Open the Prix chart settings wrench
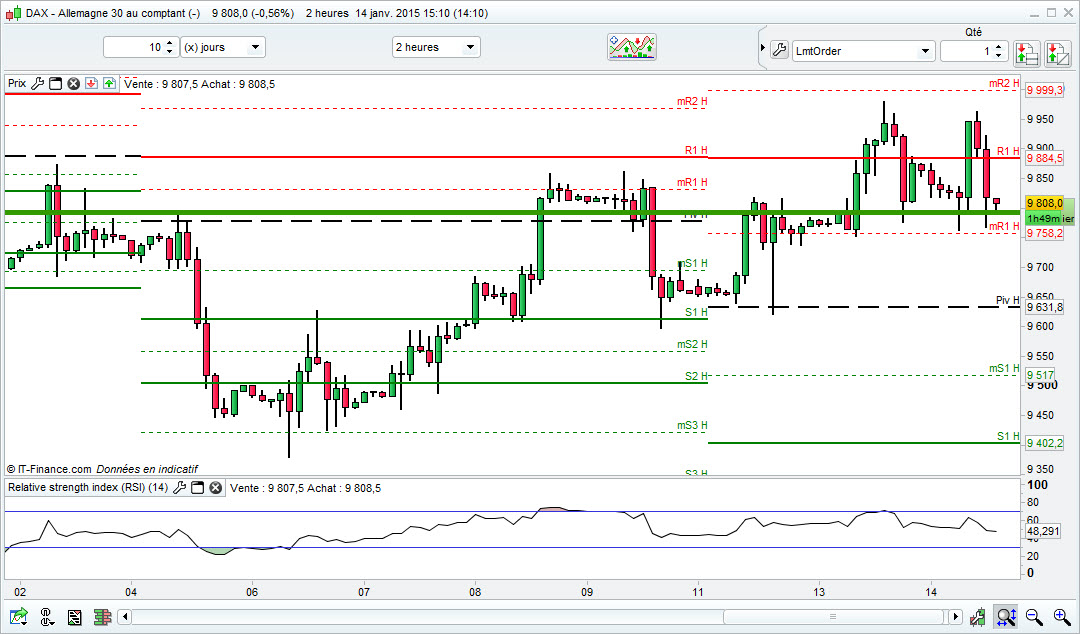 tap(38, 83)
